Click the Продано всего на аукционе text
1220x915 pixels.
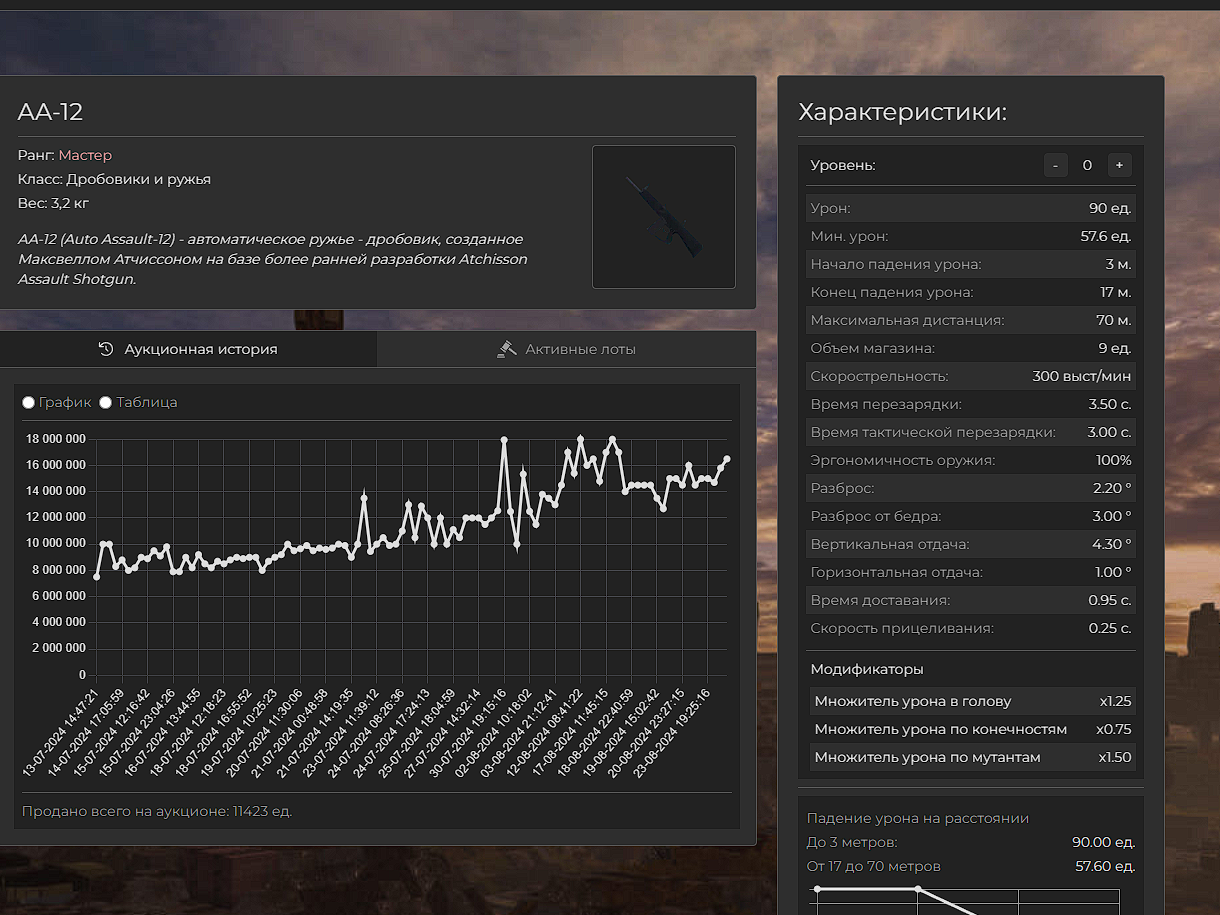157,811
